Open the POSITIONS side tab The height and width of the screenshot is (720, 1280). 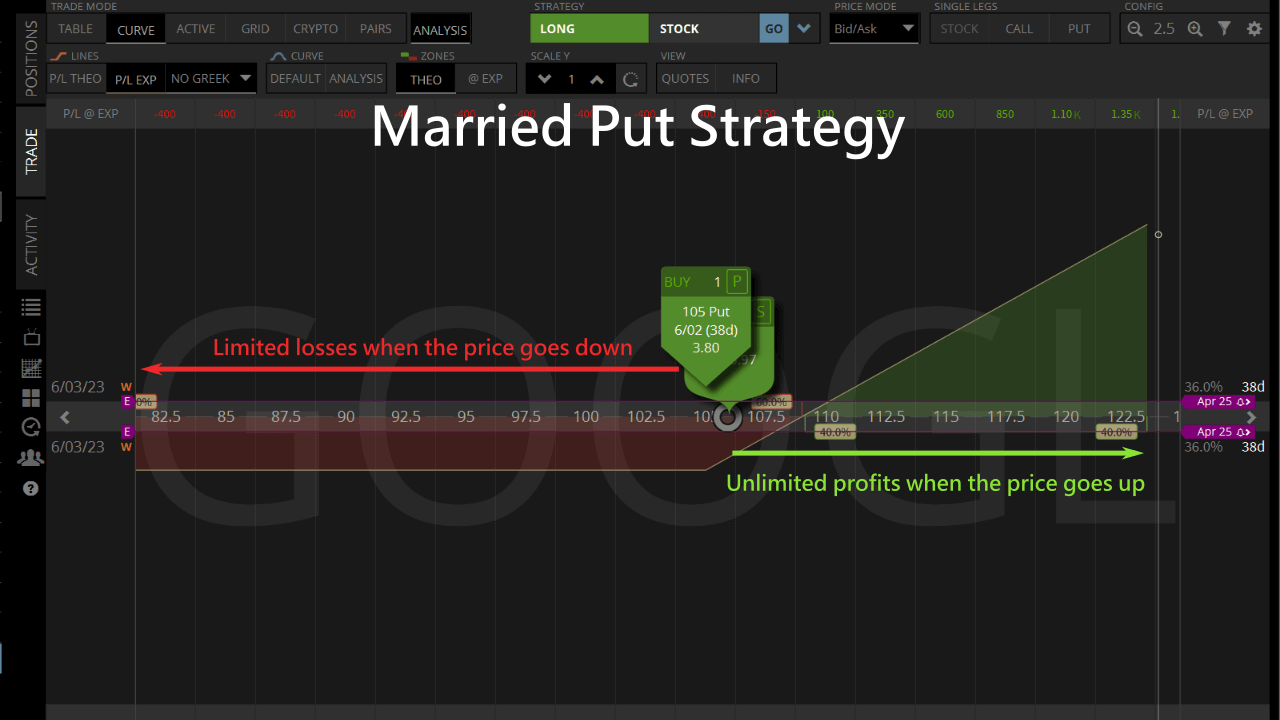[x=31, y=57]
